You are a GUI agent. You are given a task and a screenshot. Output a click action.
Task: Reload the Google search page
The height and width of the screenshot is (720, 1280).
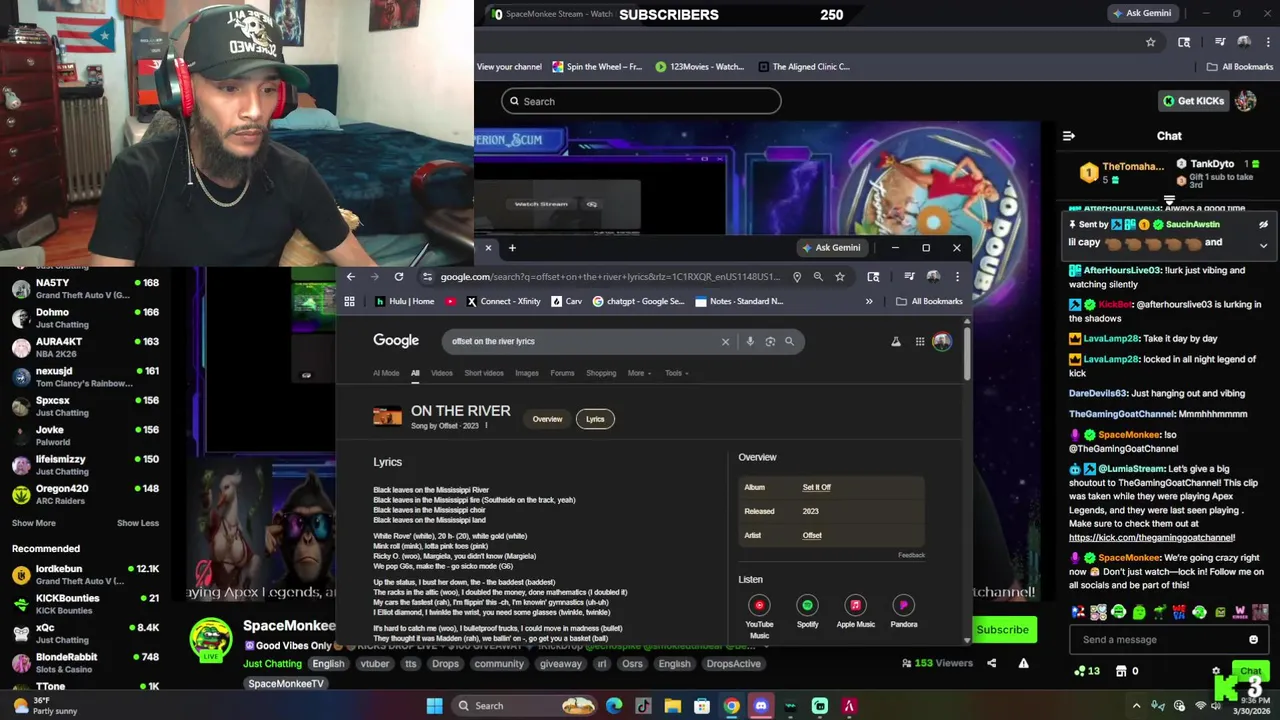(399, 277)
